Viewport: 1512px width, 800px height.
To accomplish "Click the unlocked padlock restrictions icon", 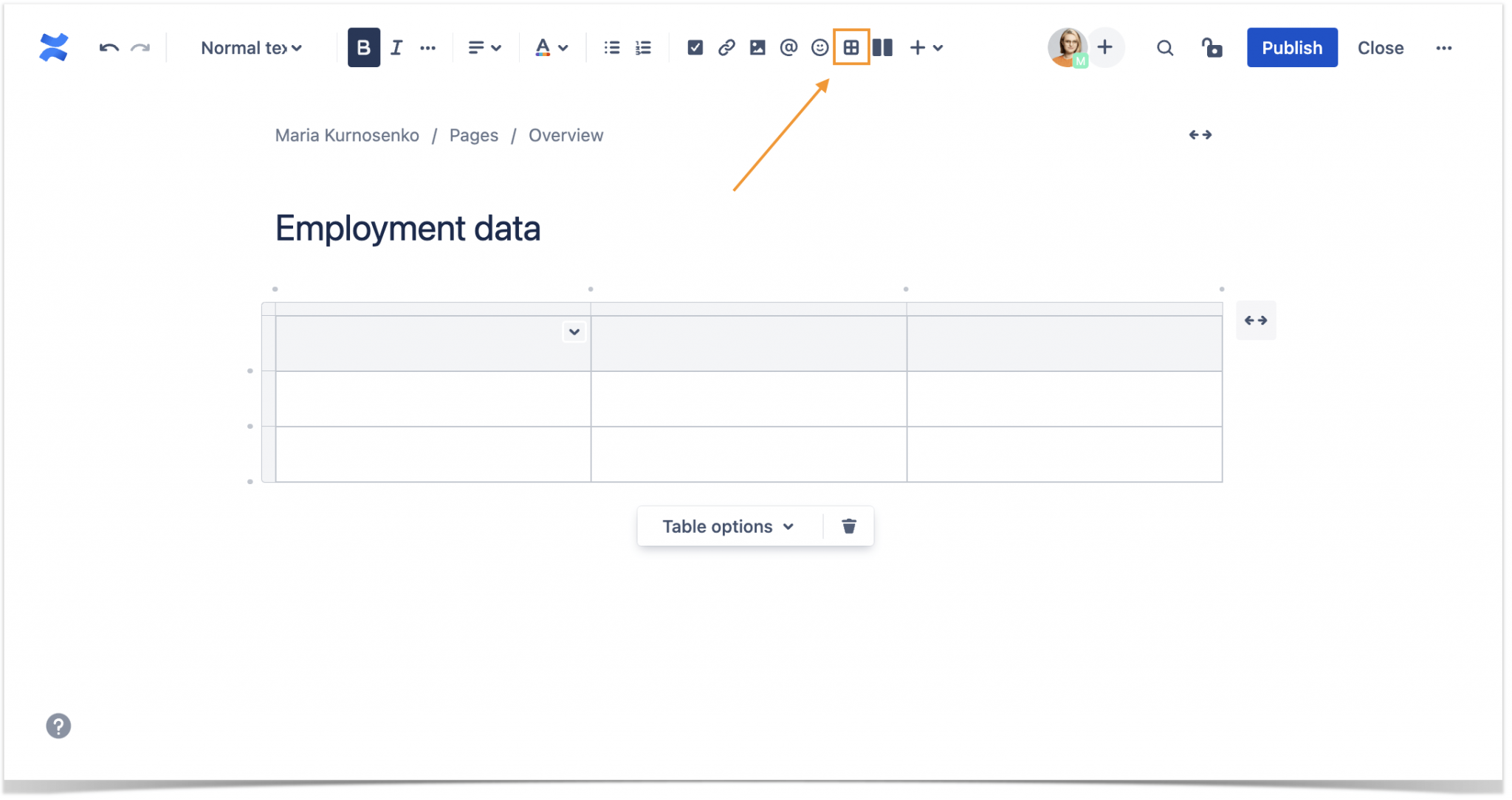I will (x=1212, y=47).
